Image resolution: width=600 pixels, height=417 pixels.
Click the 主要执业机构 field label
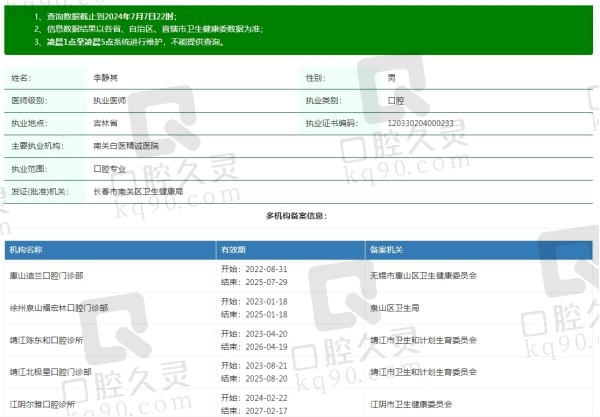pos(38,146)
